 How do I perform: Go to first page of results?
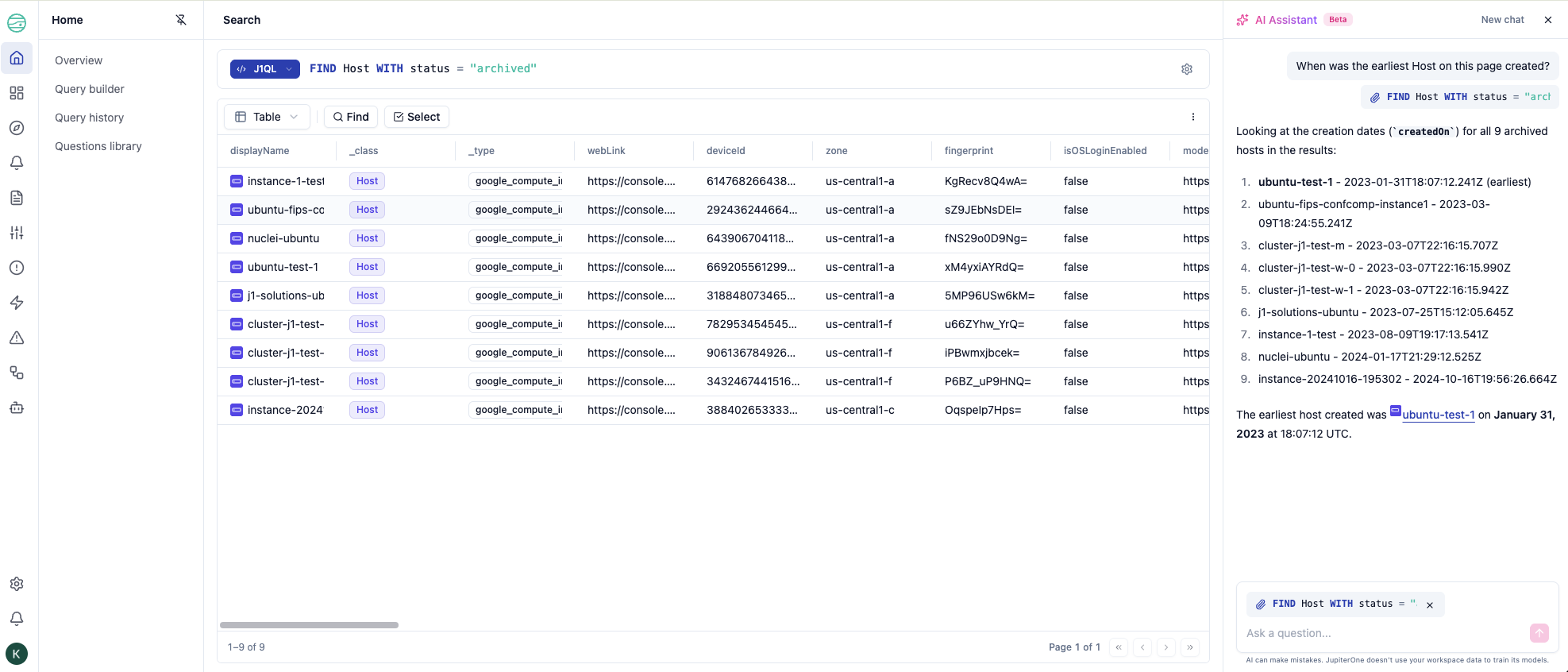point(1119,647)
